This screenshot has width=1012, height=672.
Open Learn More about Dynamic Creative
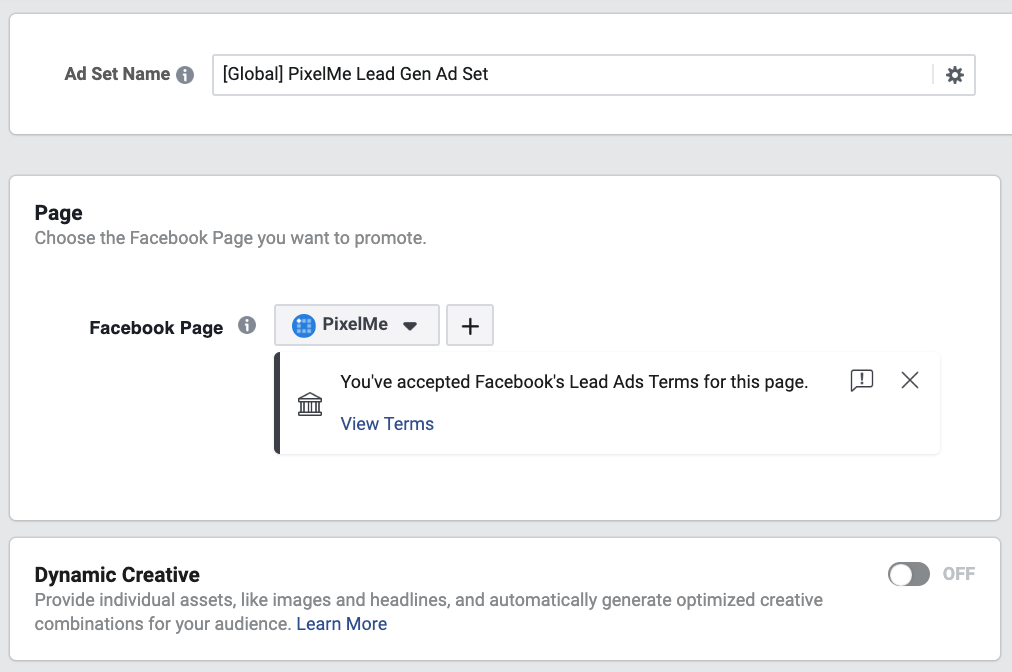click(341, 624)
